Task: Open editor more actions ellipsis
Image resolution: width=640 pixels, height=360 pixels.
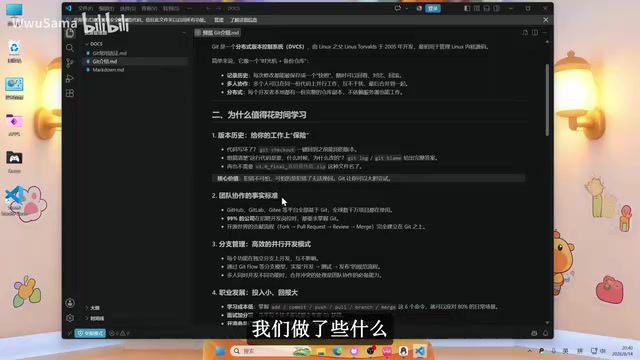Action: click(x=545, y=33)
